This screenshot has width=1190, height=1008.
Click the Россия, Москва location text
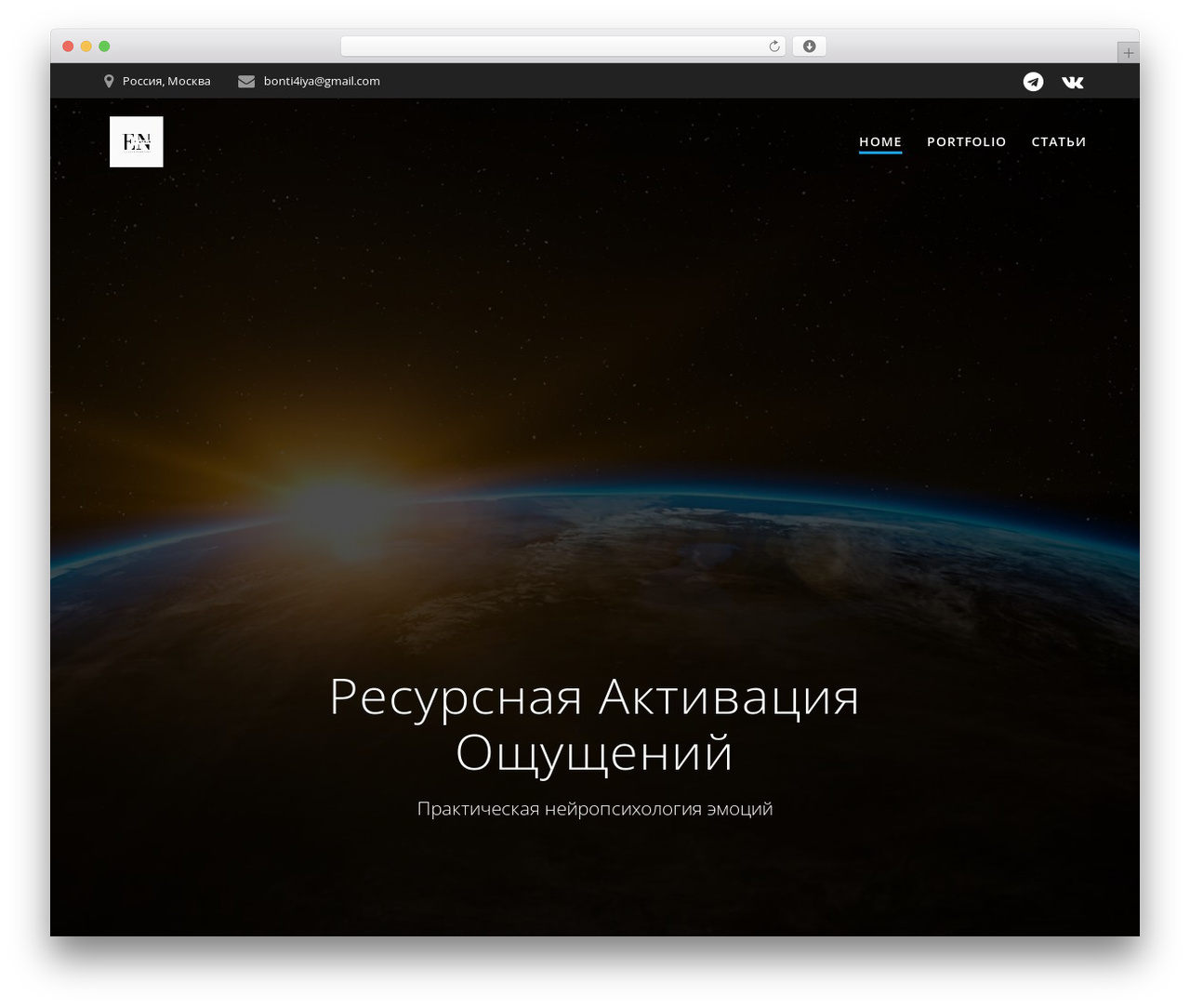166,81
